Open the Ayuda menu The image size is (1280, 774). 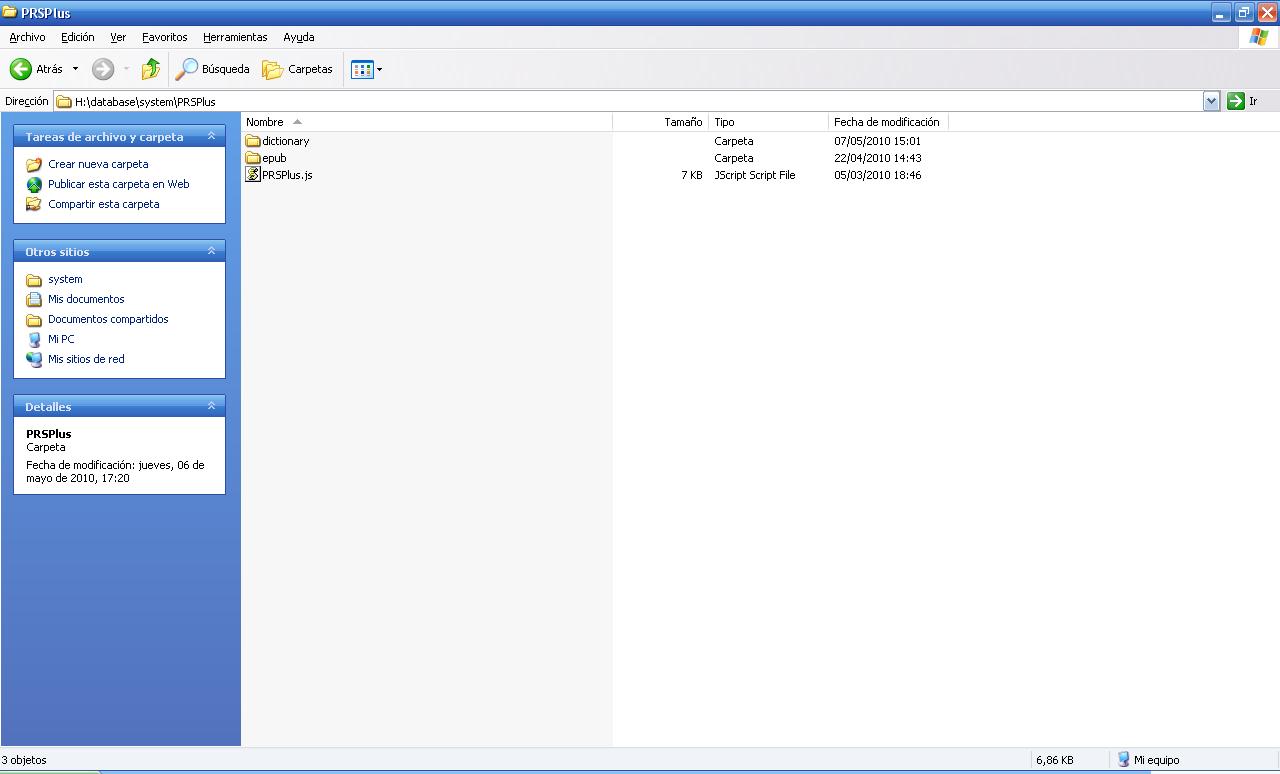click(x=299, y=37)
